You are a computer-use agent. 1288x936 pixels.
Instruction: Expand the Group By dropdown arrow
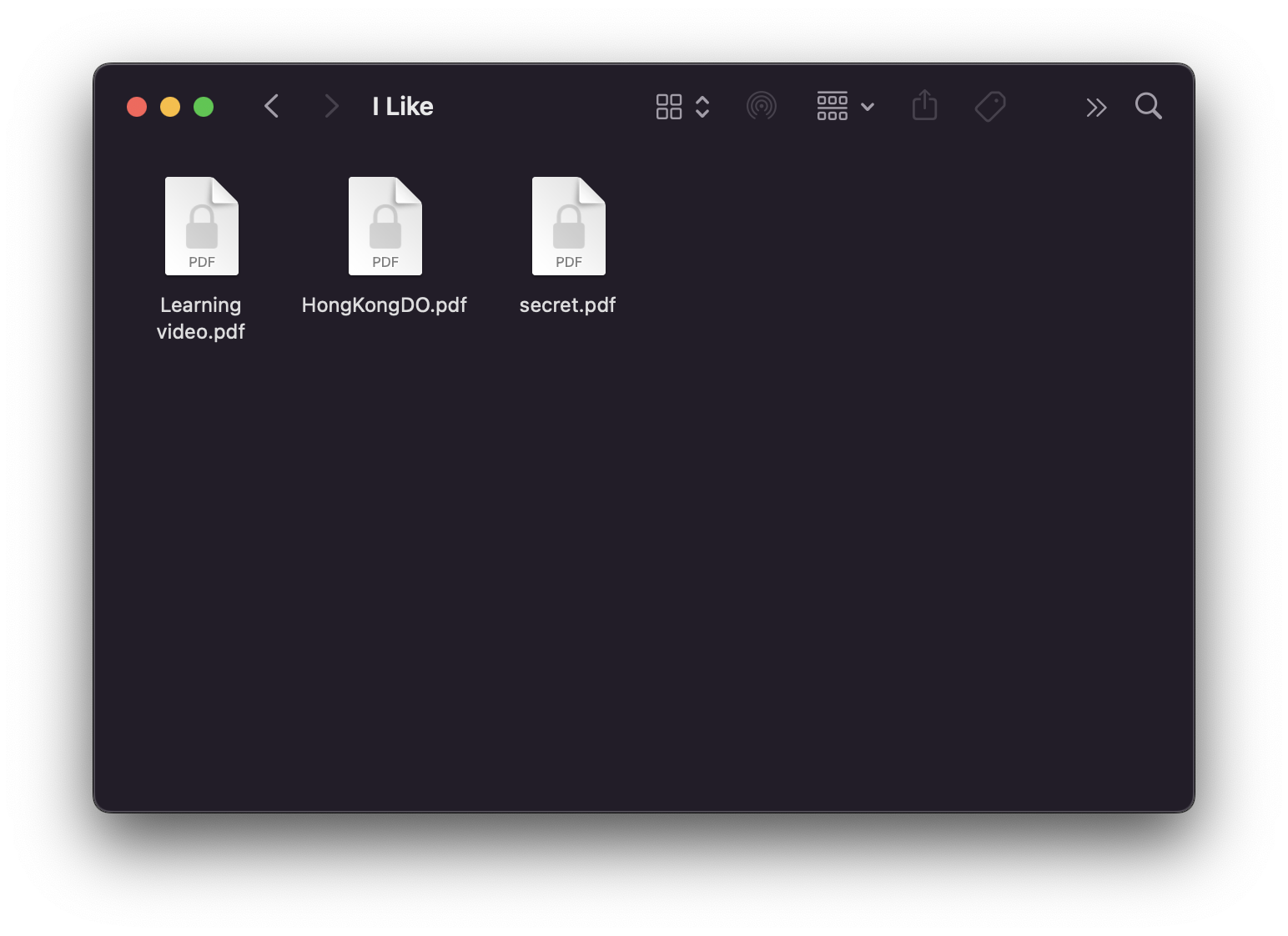tap(868, 107)
